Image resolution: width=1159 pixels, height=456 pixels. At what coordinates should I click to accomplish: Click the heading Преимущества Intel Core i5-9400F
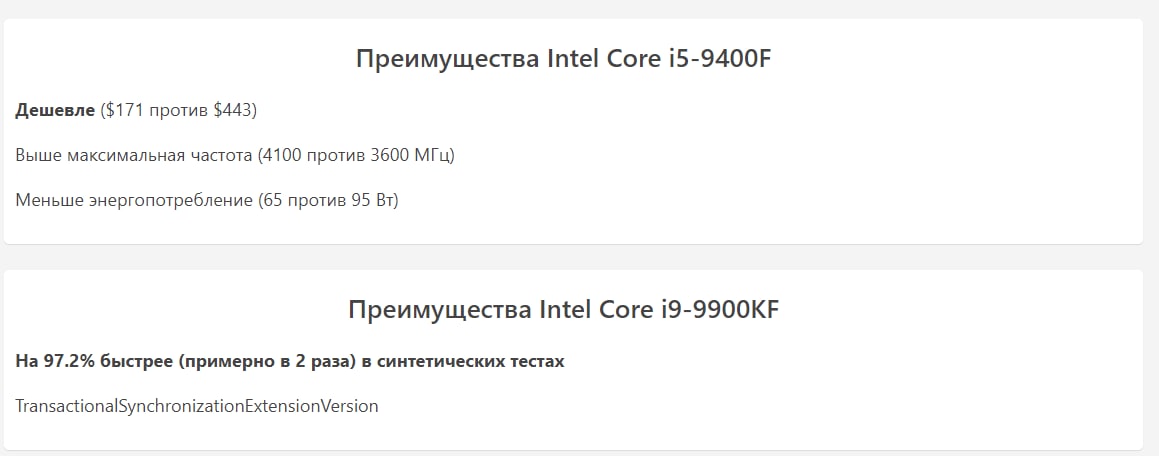click(x=563, y=59)
